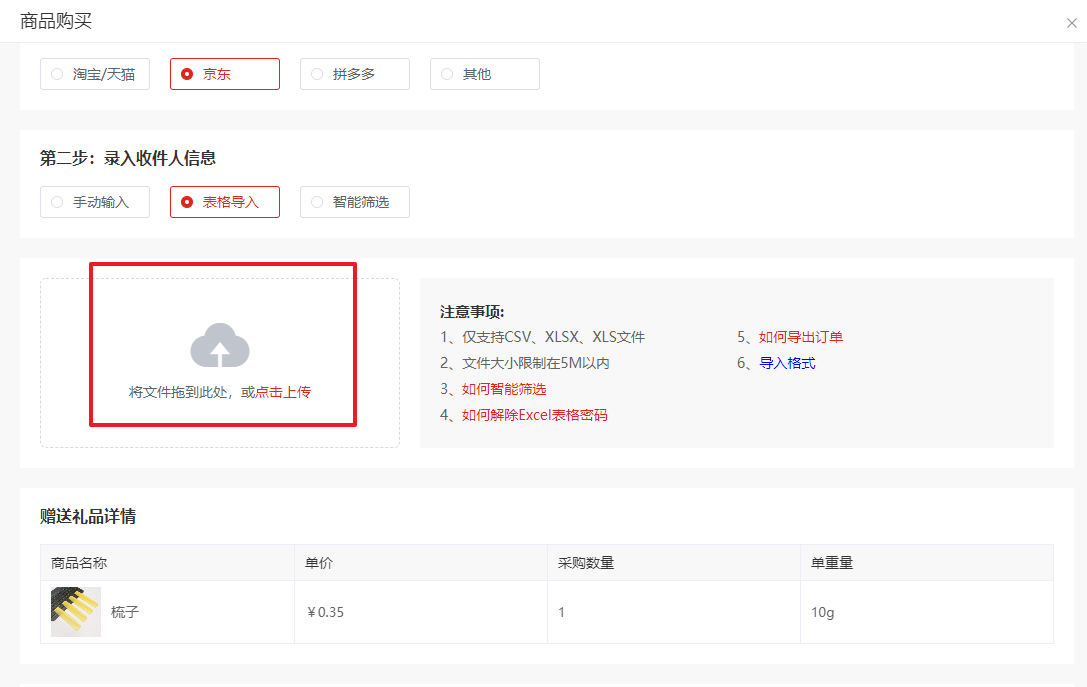Click the 第二步：录入收件人信息 heading
The width and height of the screenshot is (1087, 687).
128,158
